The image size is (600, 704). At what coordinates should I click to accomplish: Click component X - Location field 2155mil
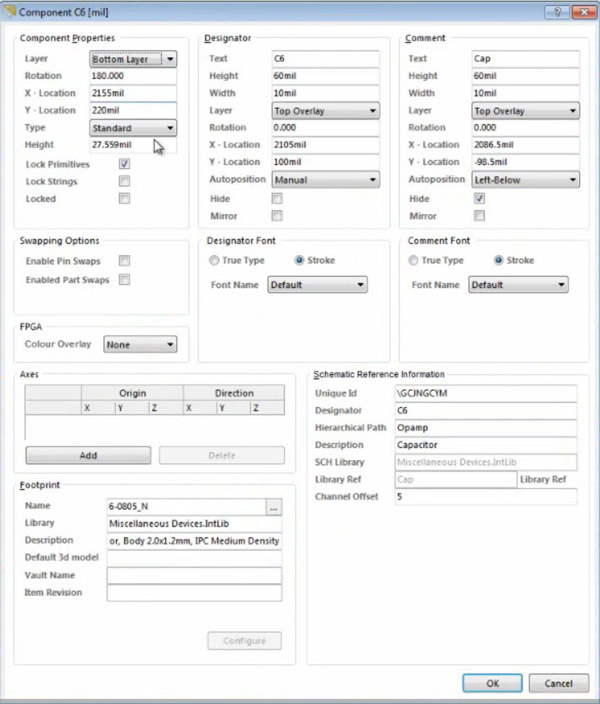coord(133,93)
